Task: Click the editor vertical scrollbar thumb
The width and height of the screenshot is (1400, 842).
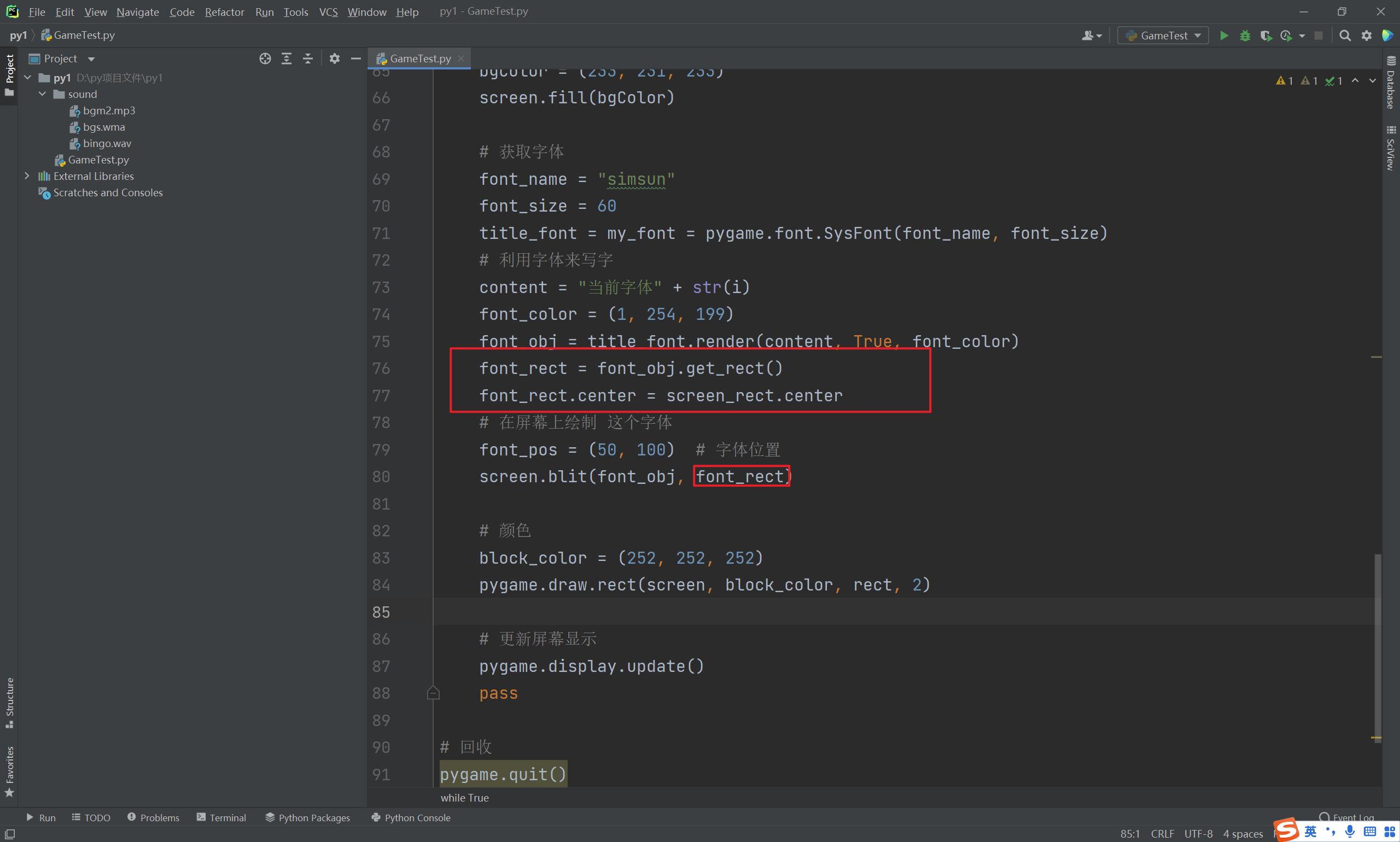Action: 1377,647
